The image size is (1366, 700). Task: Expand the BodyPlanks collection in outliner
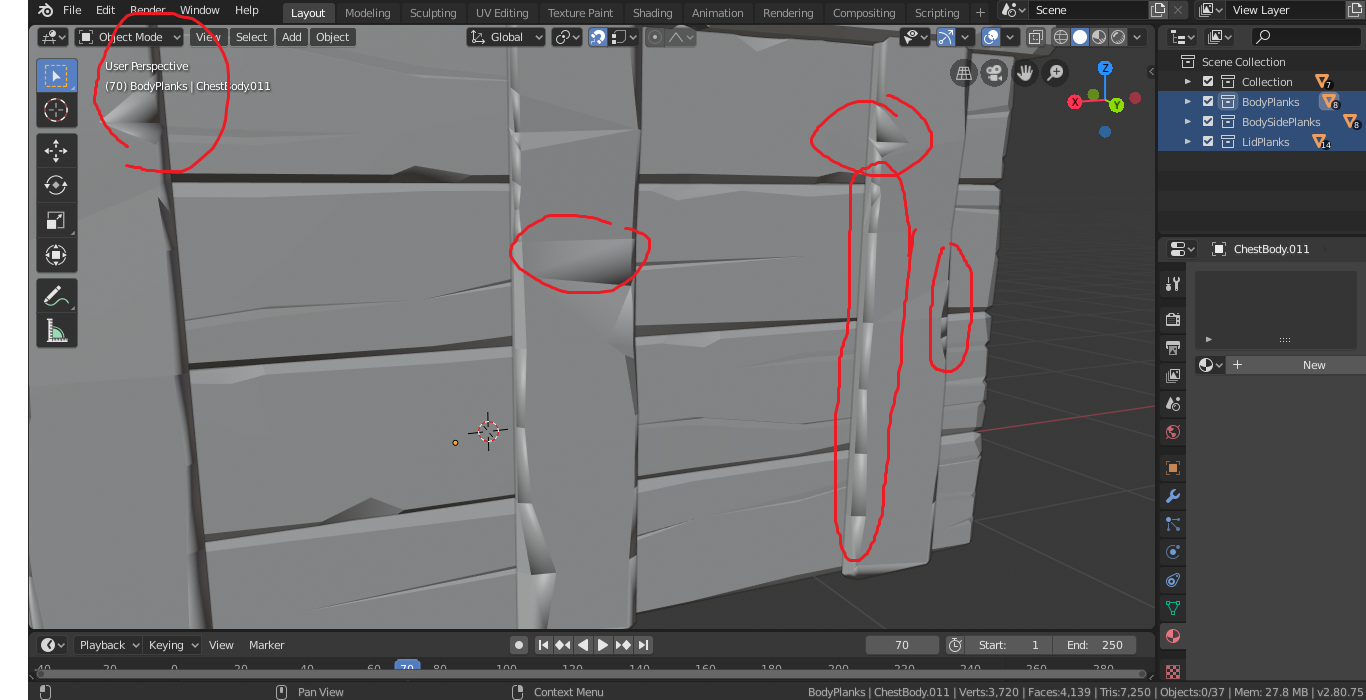pos(1188,102)
